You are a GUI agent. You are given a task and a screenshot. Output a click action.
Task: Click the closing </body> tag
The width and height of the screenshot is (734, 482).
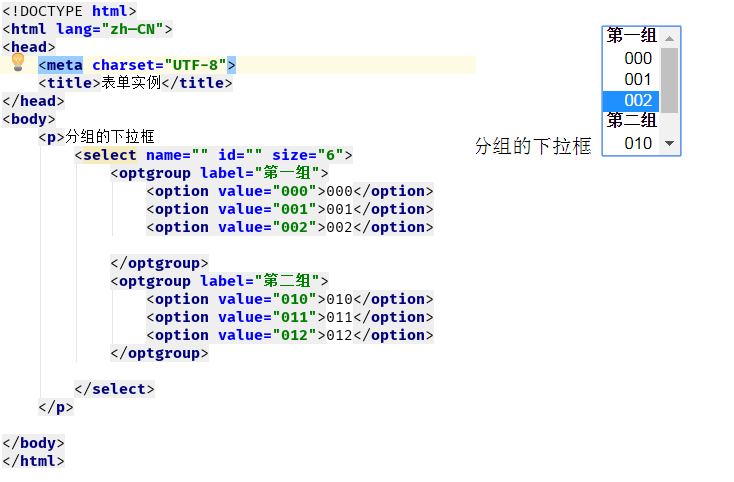click(33, 443)
